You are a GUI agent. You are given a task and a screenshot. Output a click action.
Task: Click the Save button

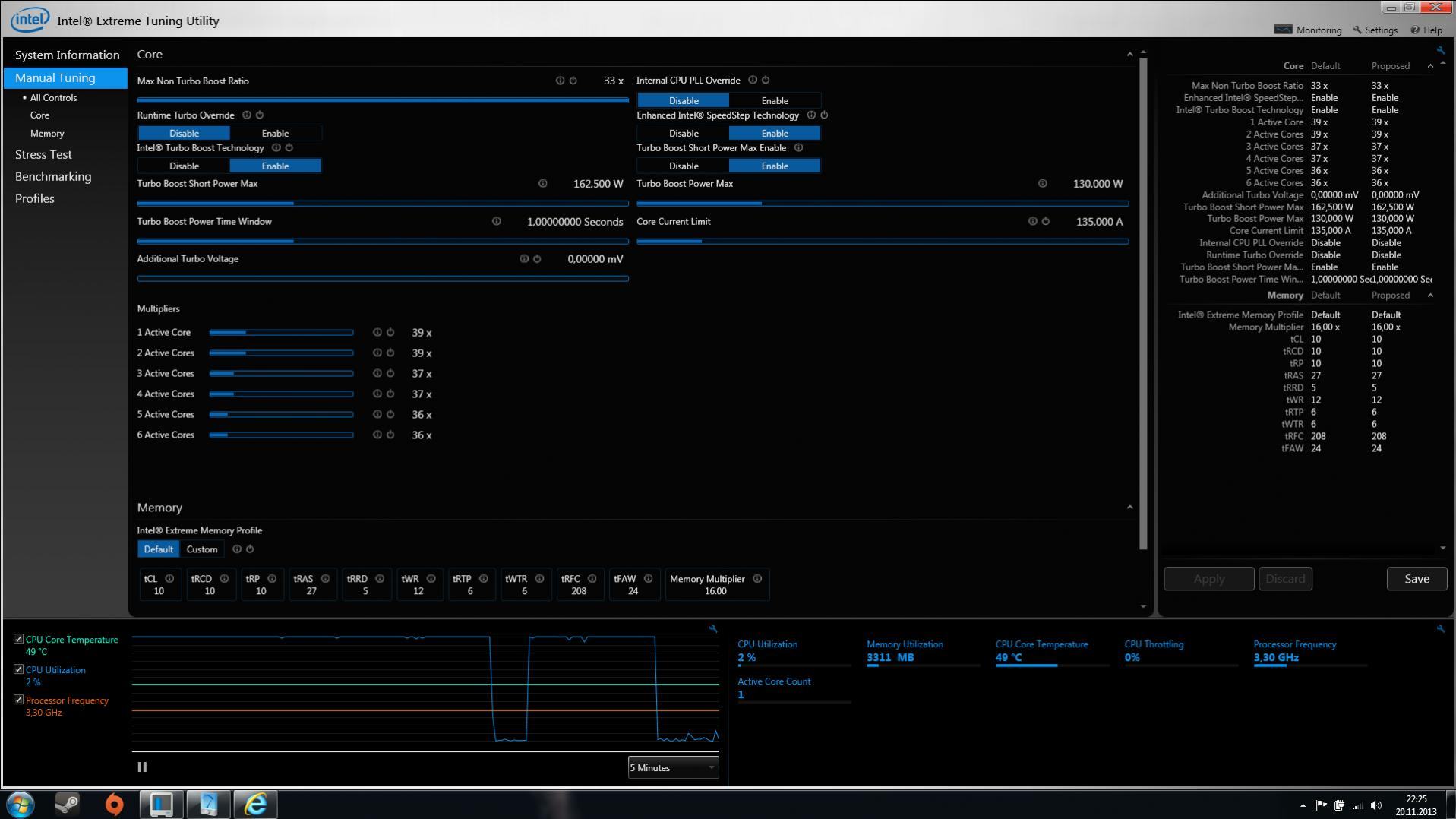[1417, 579]
